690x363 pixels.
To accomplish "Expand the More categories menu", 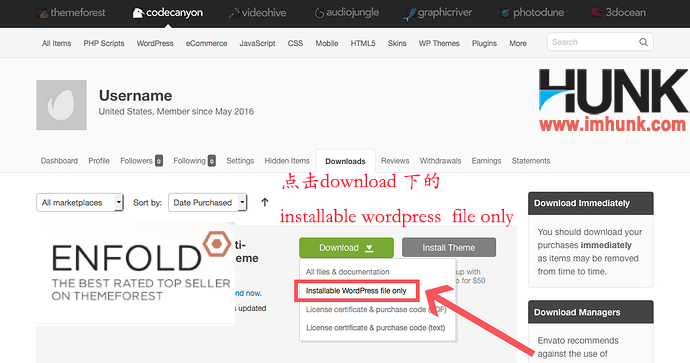I will click(x=518, y=43).
